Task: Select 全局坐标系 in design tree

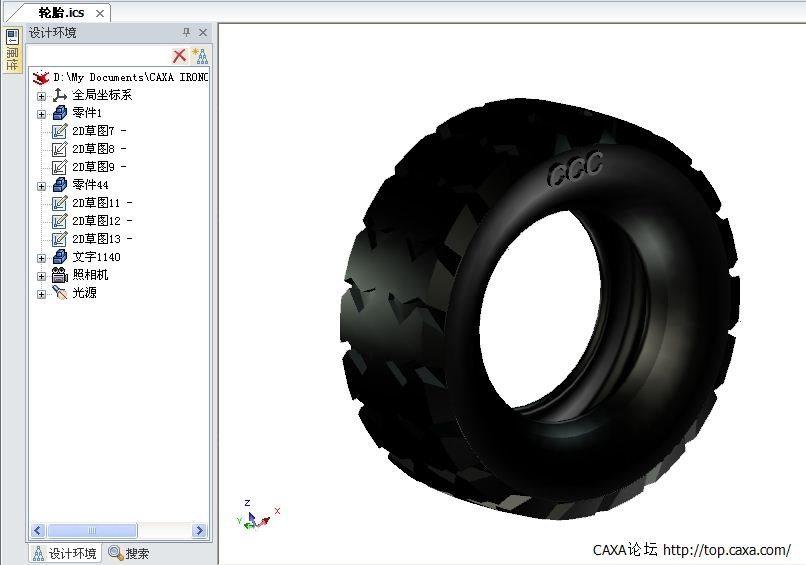Action: (x=102, y=95)
